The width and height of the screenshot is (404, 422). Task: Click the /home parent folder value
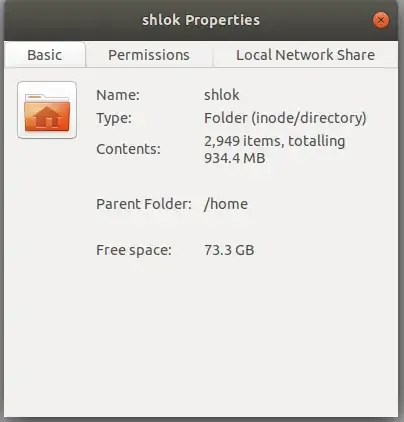226,204
